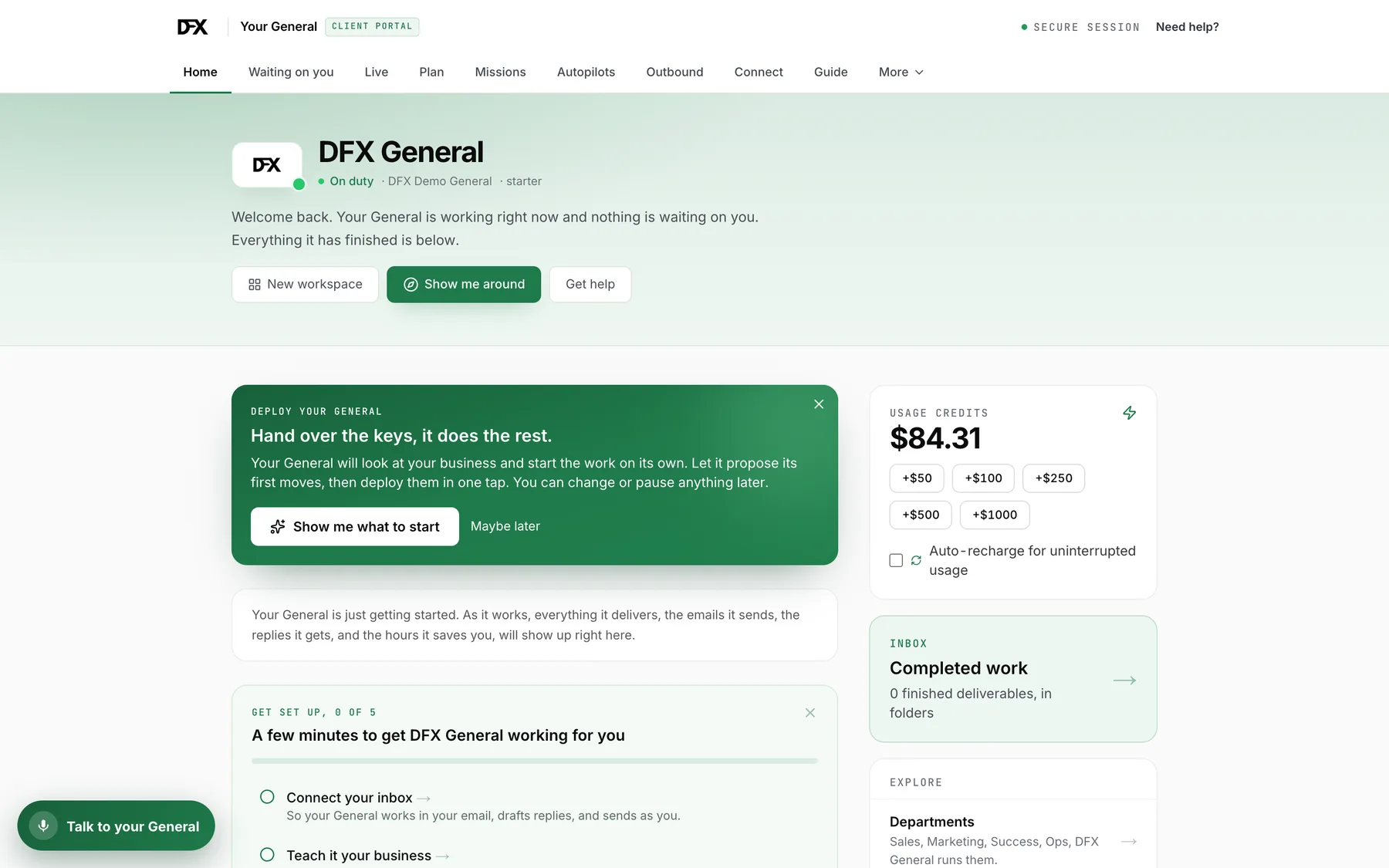Screen dimensions: 1389x868
Task: Click the $84.31 credit balance
Action: tap(935, 438)
